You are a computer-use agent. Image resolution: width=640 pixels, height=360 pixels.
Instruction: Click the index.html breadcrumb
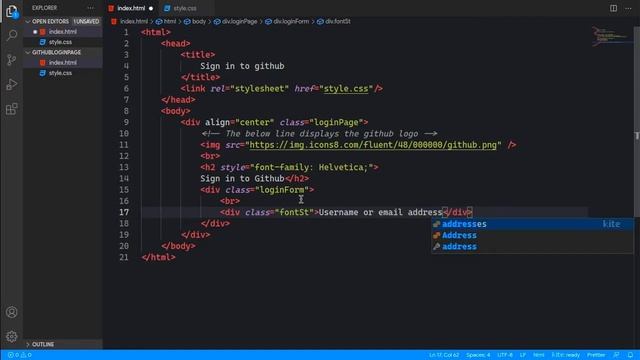coord(133,21)
